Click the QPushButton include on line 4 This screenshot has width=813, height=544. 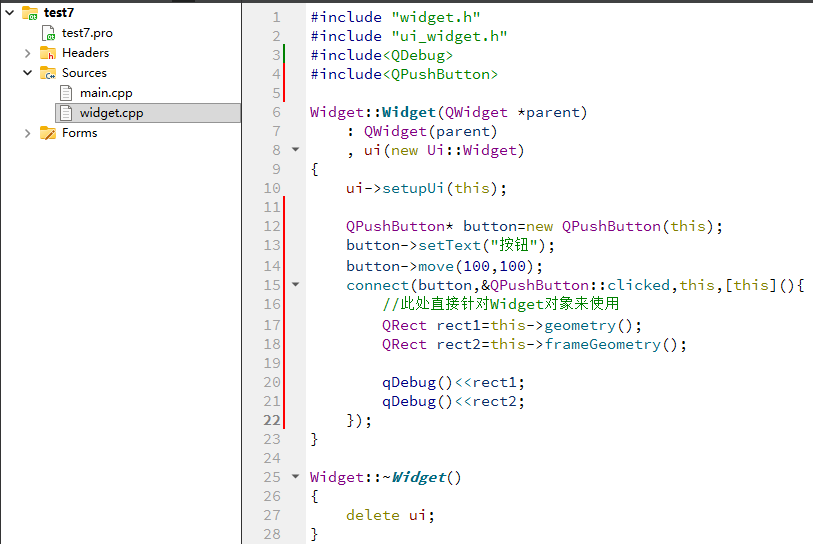(x=440, y=75)
